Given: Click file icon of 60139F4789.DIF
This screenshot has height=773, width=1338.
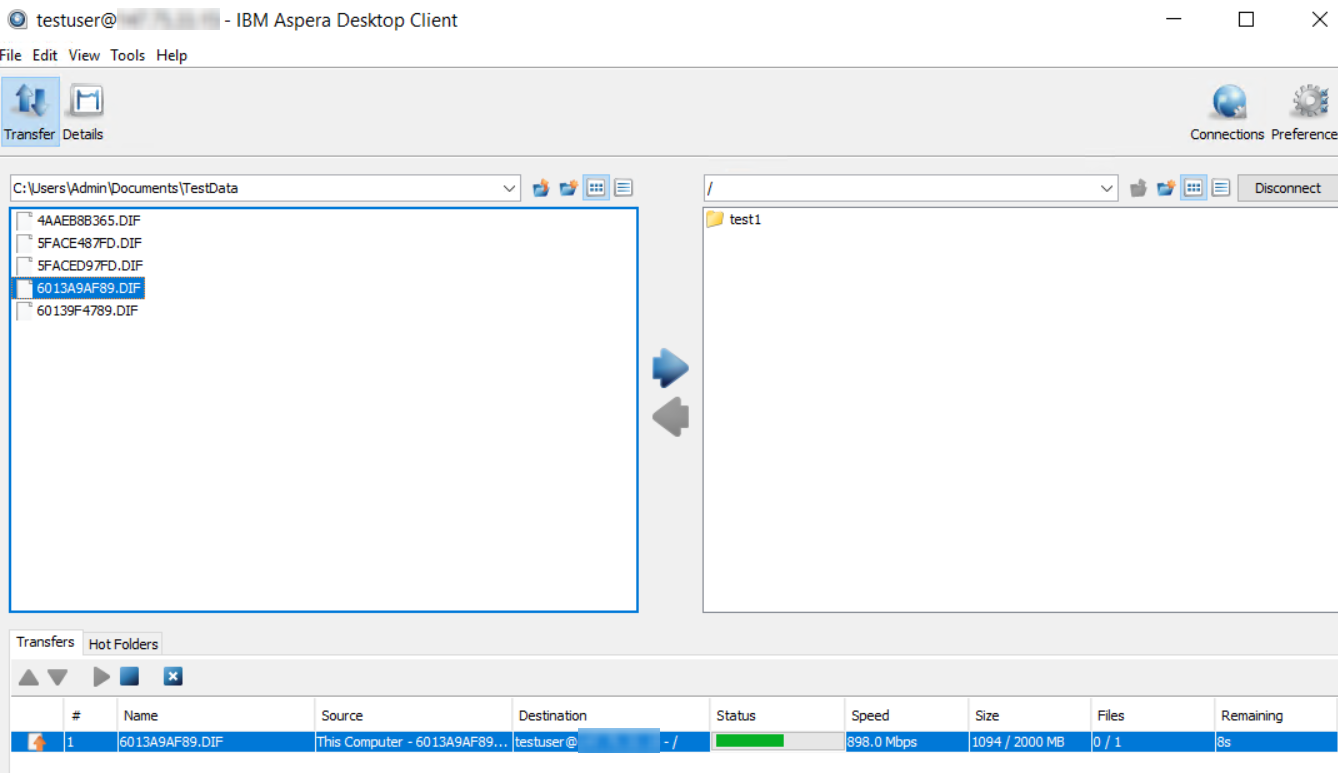Looking at the screenshot, I should [24, 311].
